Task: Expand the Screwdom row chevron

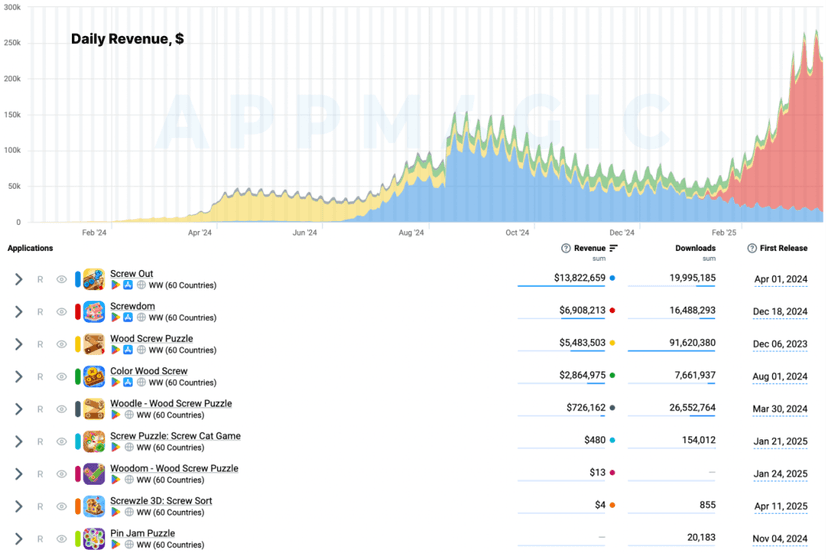Action: [19, 312]
